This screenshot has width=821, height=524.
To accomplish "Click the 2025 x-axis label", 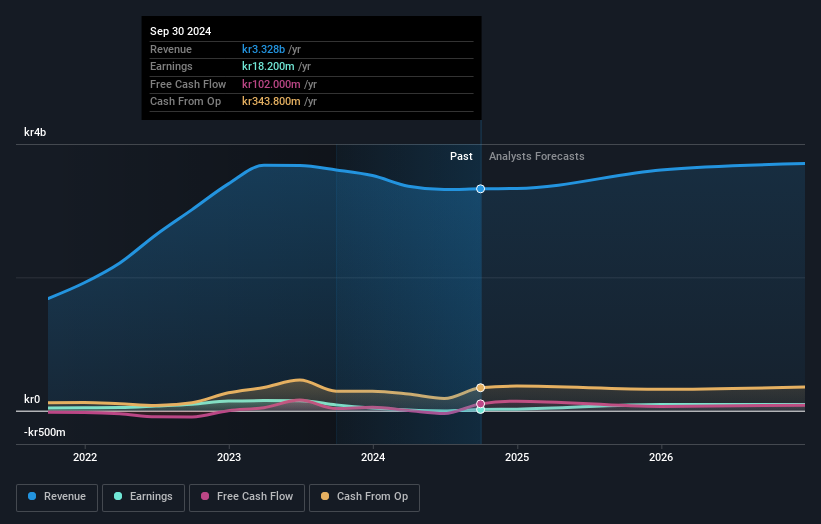I will (x=517, y=458).
